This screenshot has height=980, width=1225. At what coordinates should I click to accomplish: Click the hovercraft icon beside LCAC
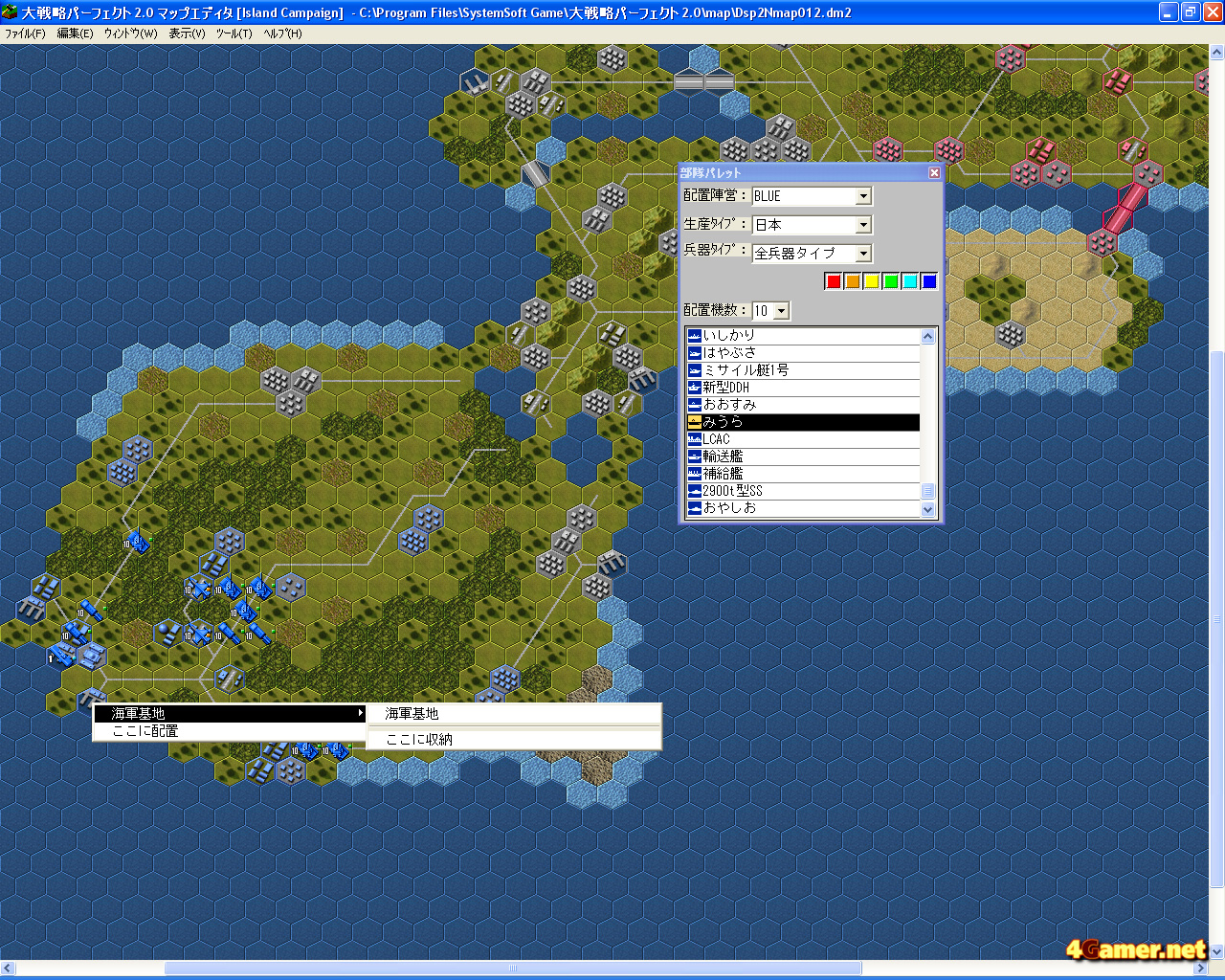[695, 439]
